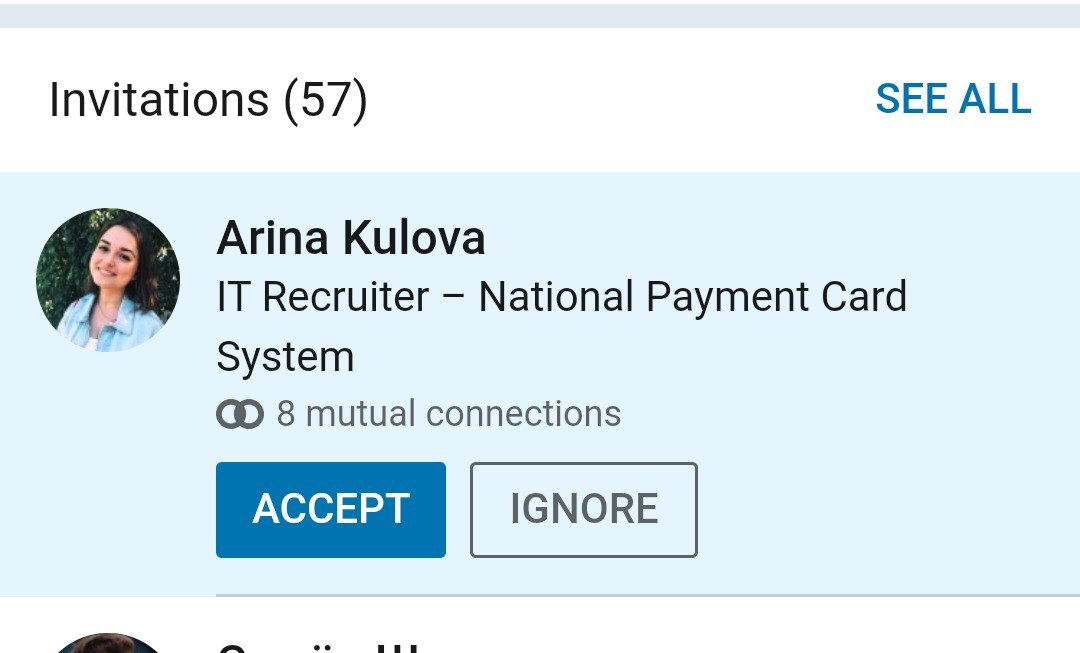Tap National Payment Card text in headline
1080x653 pixels.
(x=692, y=298)
